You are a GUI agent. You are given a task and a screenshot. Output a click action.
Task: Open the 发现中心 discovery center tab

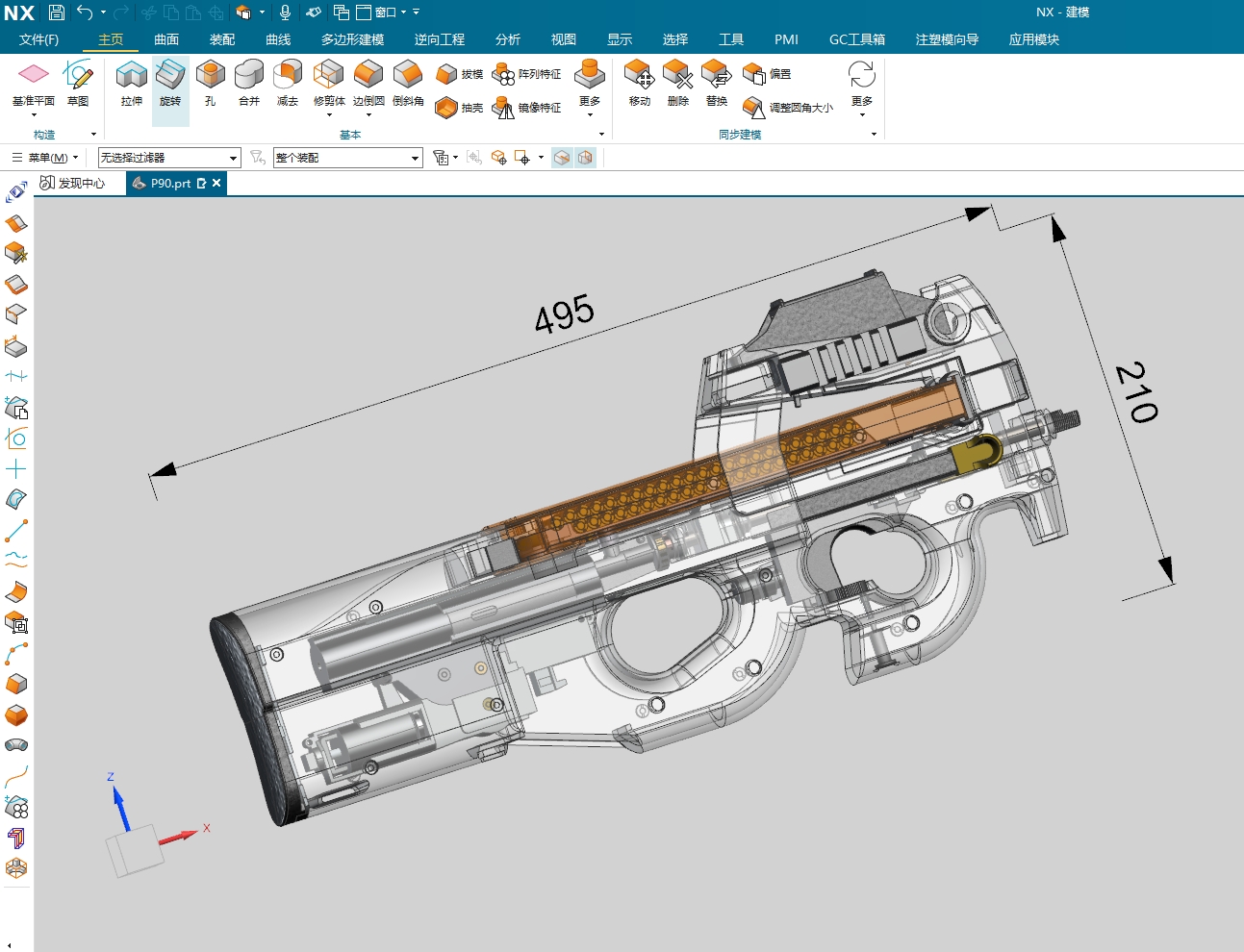coord(72,183)
